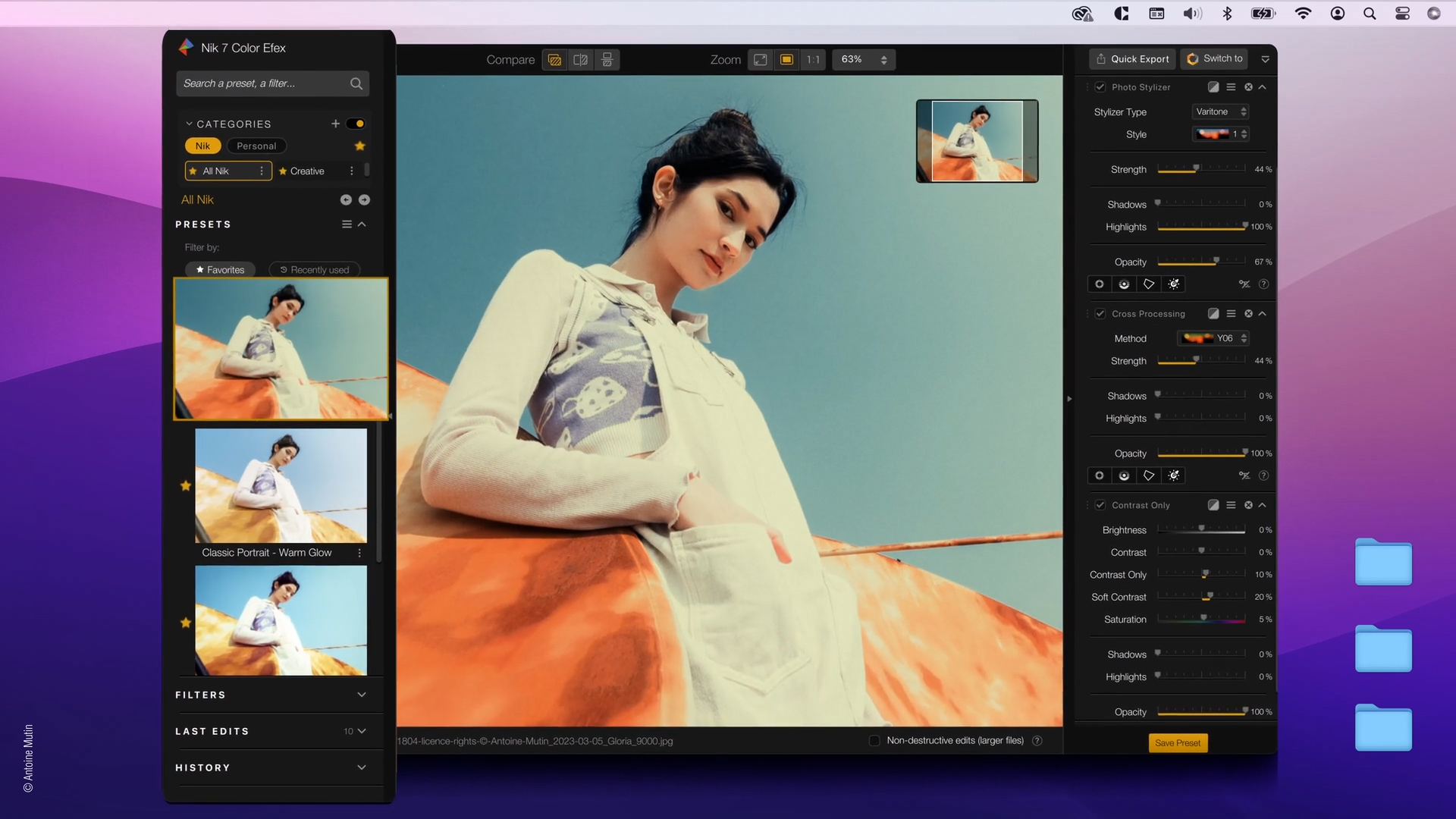Collapse the Photo Stylizer panel
The width and height of the screenshot is (1456, 819).
point(1263,87)
